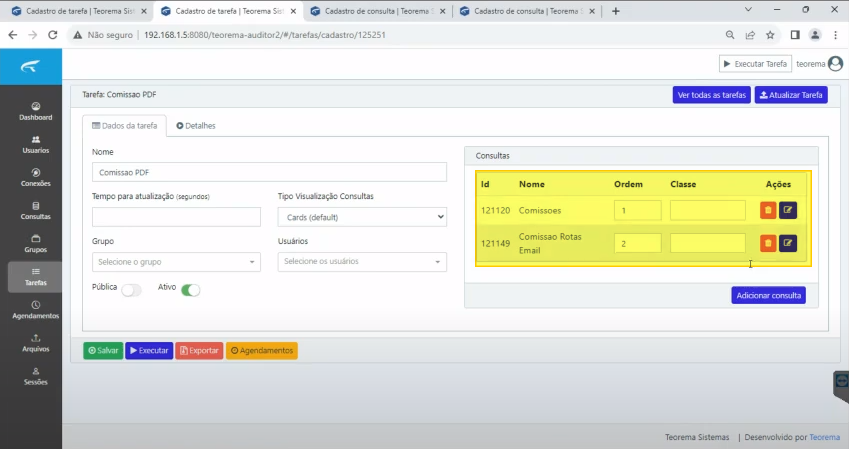Close the active Cadastro de tarefa tab
Screen dimensions: 849x449
pyautogui.click(x=293, y=11)
